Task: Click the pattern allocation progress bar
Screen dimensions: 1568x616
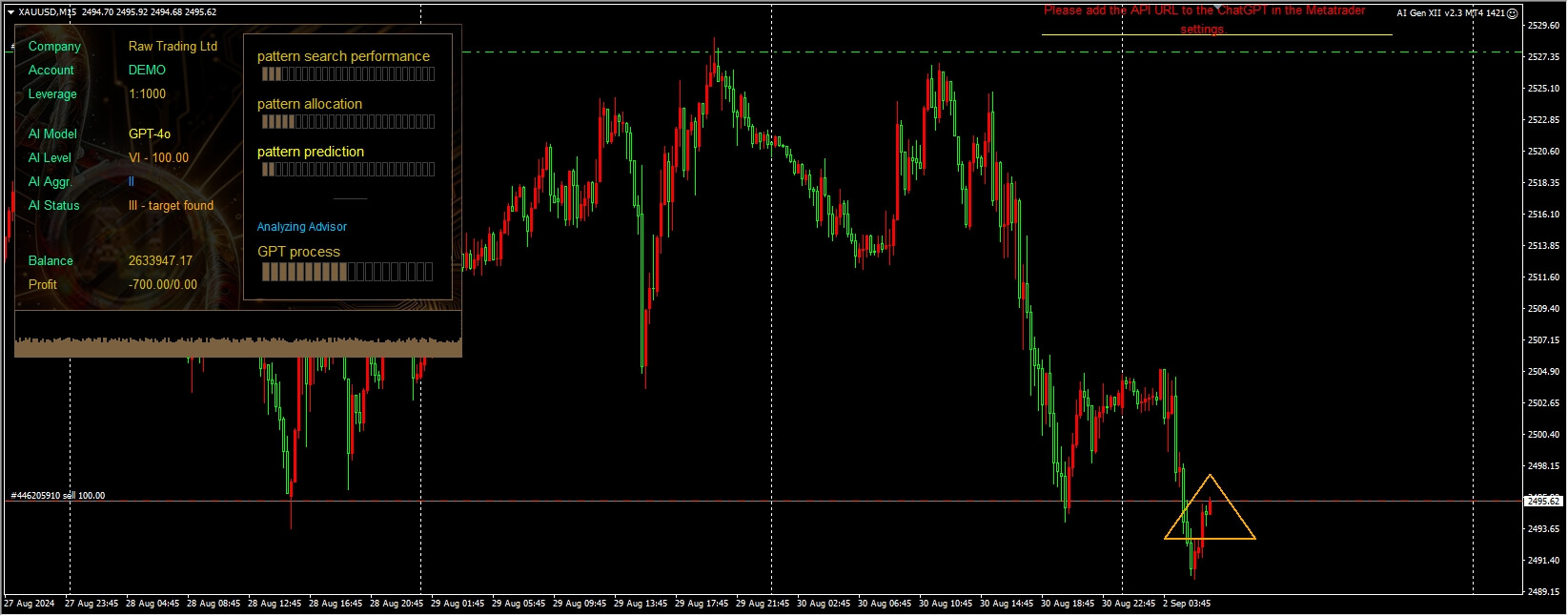Action: click(348, 122)
